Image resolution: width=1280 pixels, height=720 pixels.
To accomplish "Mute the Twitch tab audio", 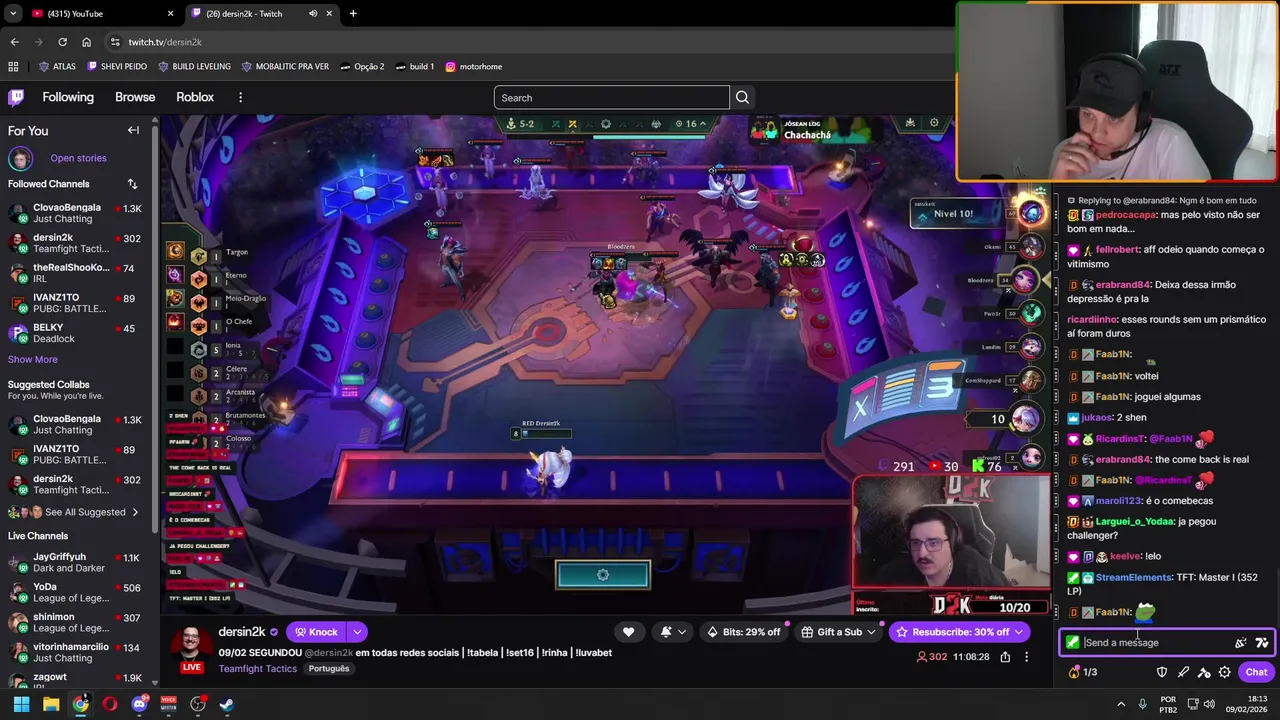I will click(x=312, y=13).
